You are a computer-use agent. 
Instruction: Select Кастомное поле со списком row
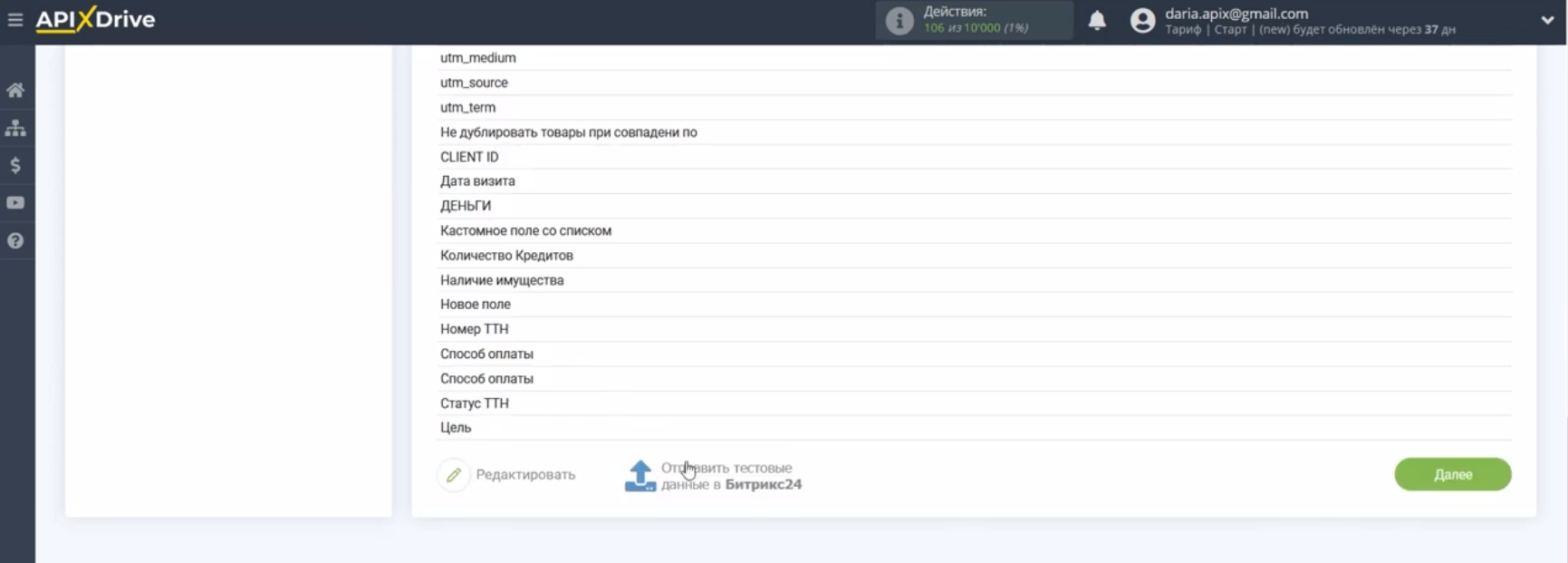(x=975, y=231)
